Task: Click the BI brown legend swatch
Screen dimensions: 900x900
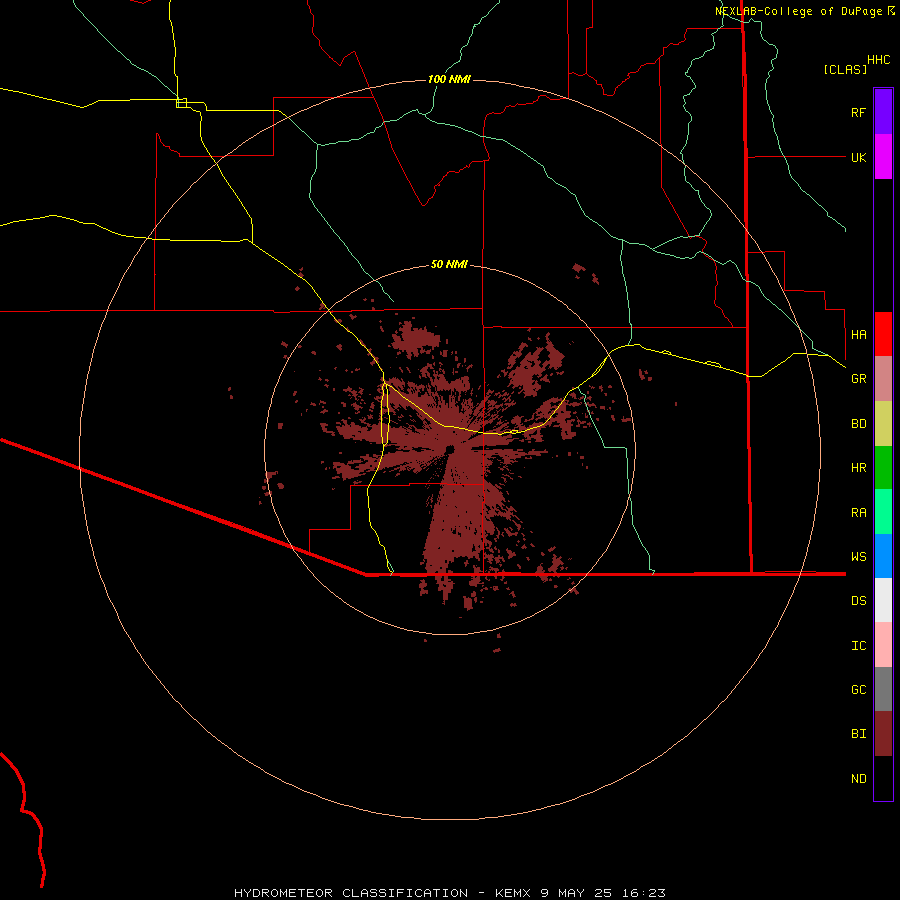Action: click(x=883, y=734)
